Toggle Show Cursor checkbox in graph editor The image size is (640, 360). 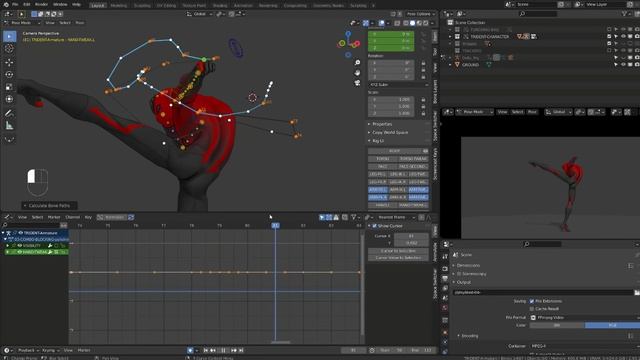(x=374, y=226)
